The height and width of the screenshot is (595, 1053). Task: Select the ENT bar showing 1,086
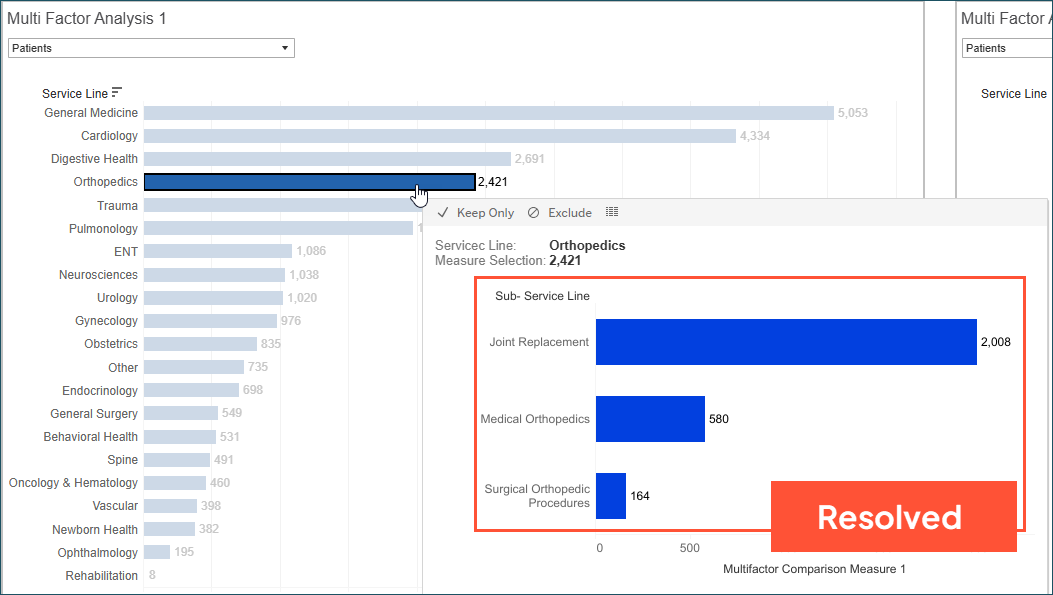pos(218,251)
